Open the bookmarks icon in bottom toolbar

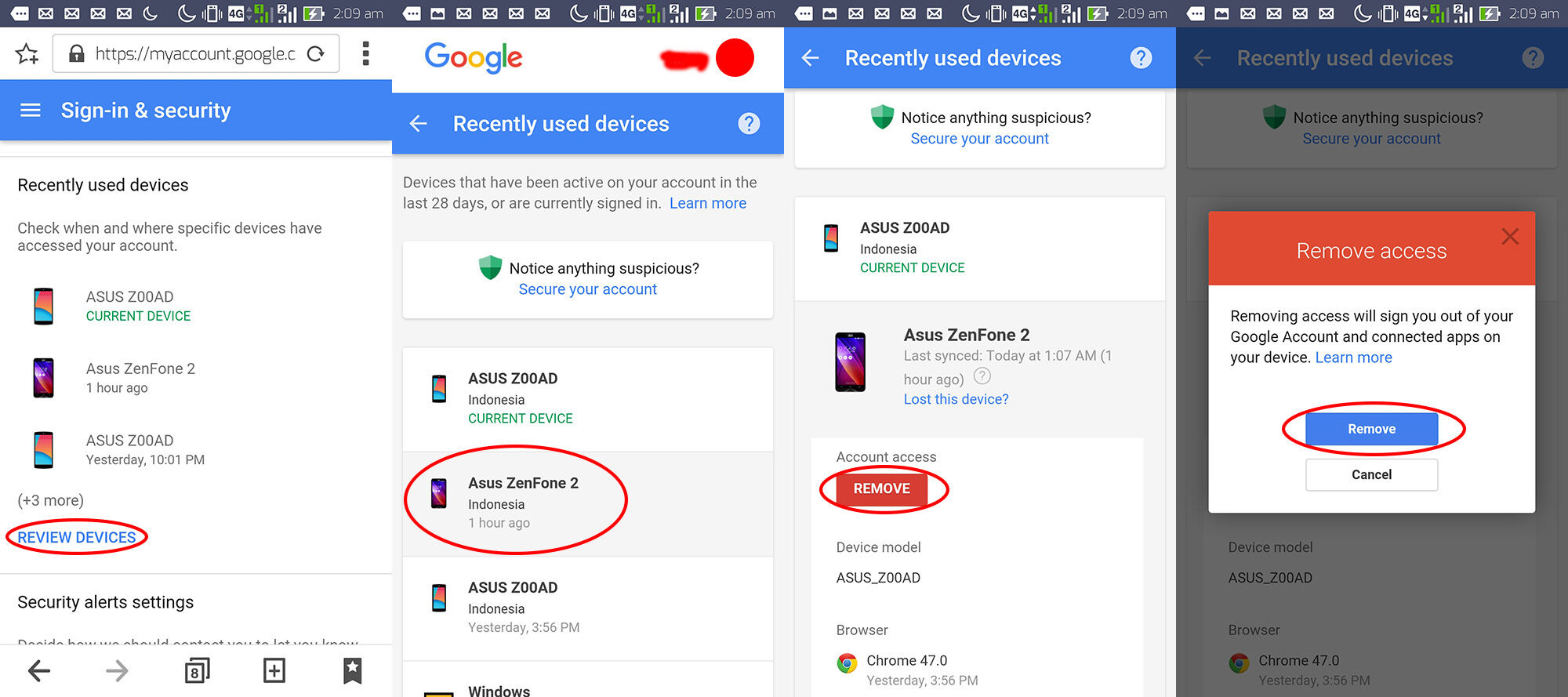[x=352, y=670]
